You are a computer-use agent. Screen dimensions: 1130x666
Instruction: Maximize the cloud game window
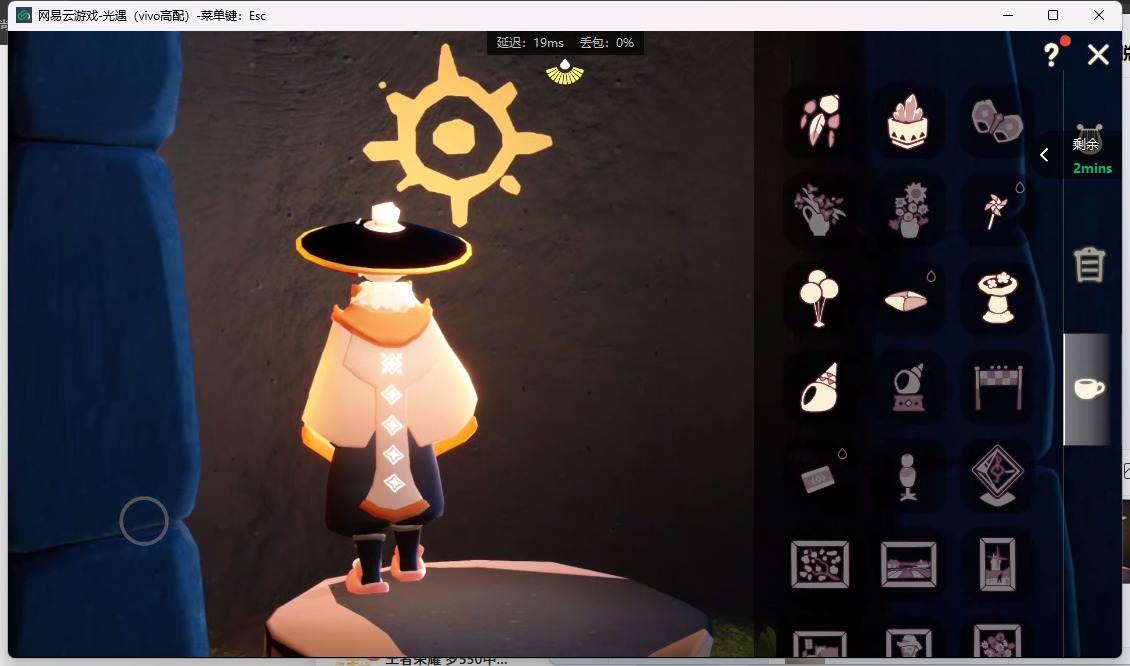pyautogui.click(x=1053, y=15)
